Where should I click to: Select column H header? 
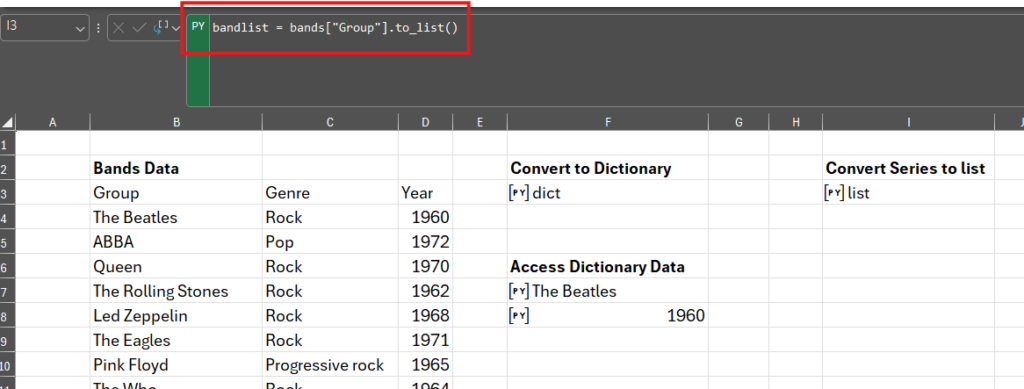click(795, 122)
